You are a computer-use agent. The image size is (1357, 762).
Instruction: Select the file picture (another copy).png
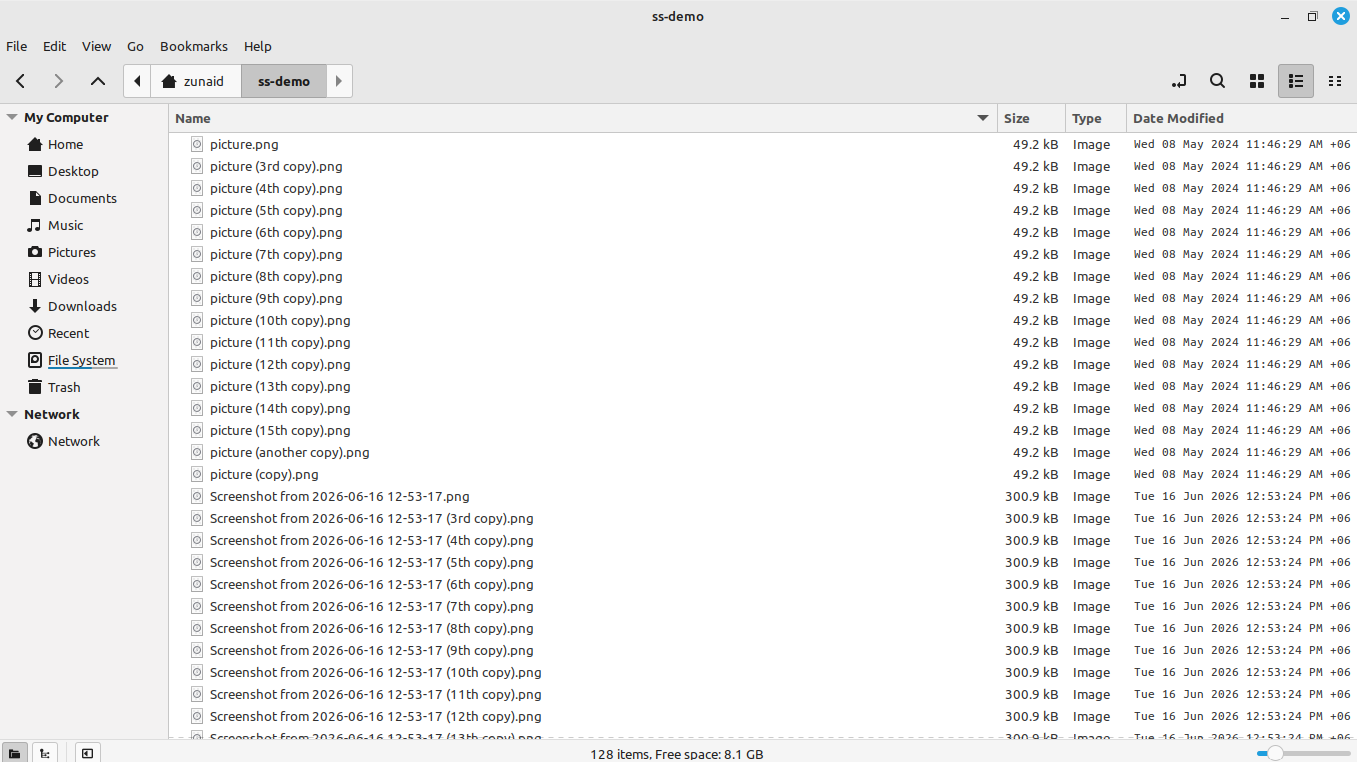coord(289,452)
